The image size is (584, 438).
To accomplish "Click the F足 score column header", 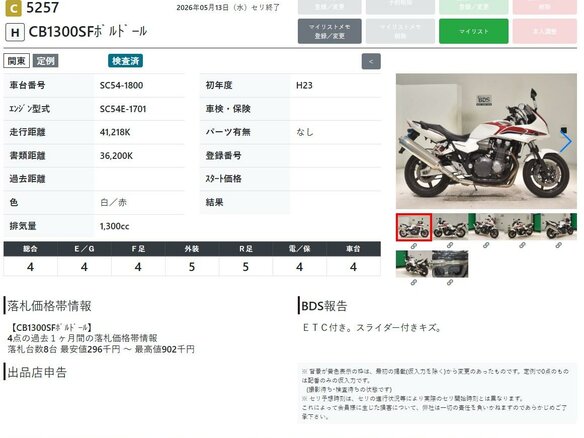I will 138,249.
